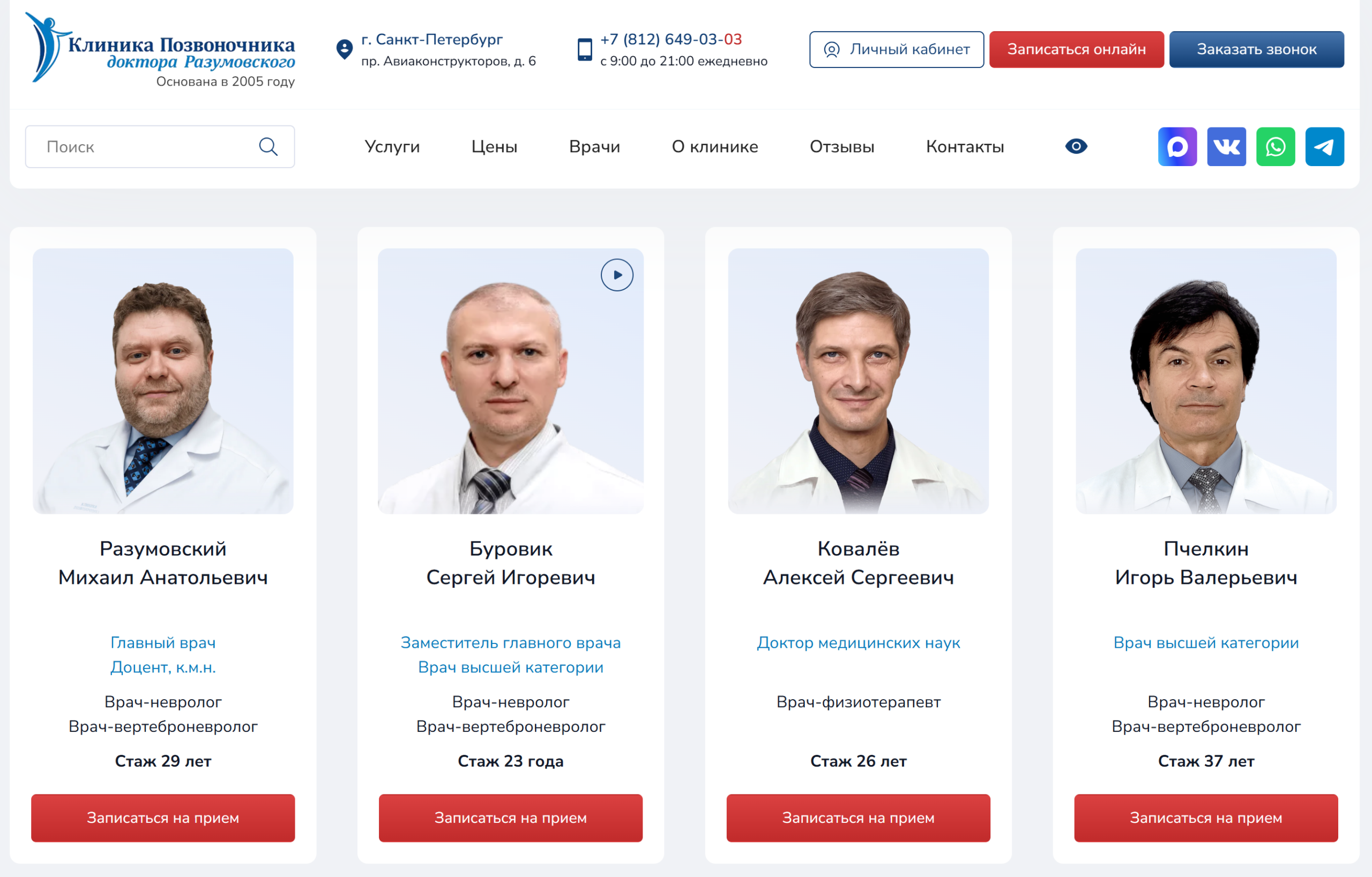Viewport: 1372px width, 877px height.
Task: Open the WhatsApp chat icon
Action: [1275, 146]
